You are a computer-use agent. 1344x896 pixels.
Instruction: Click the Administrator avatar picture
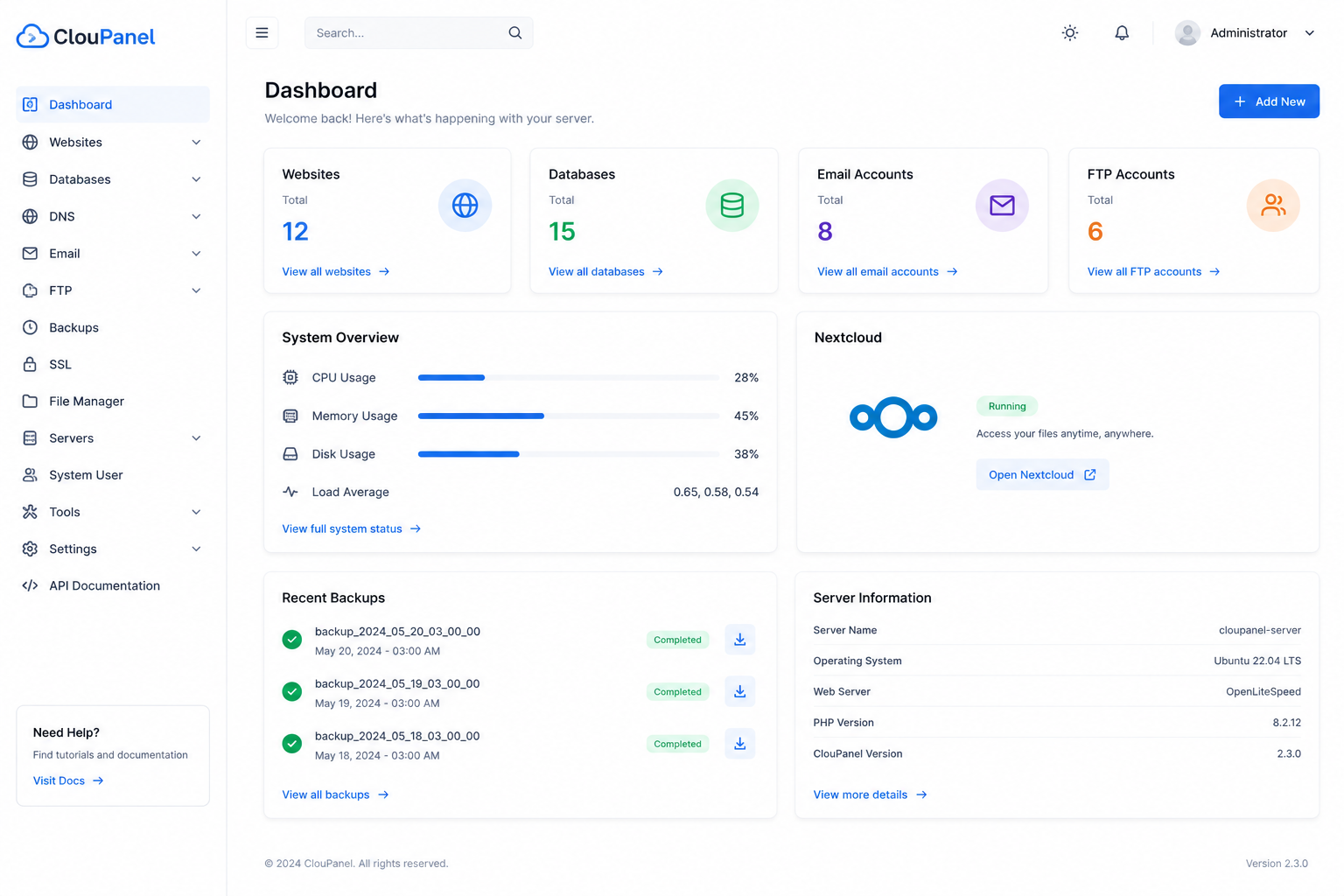coord(1187,33)
